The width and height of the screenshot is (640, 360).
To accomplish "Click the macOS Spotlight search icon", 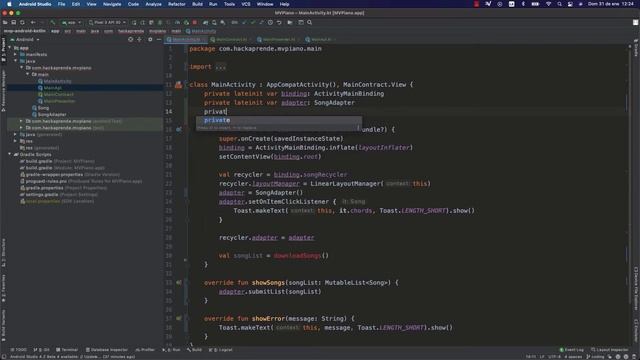I will [559, 4].
